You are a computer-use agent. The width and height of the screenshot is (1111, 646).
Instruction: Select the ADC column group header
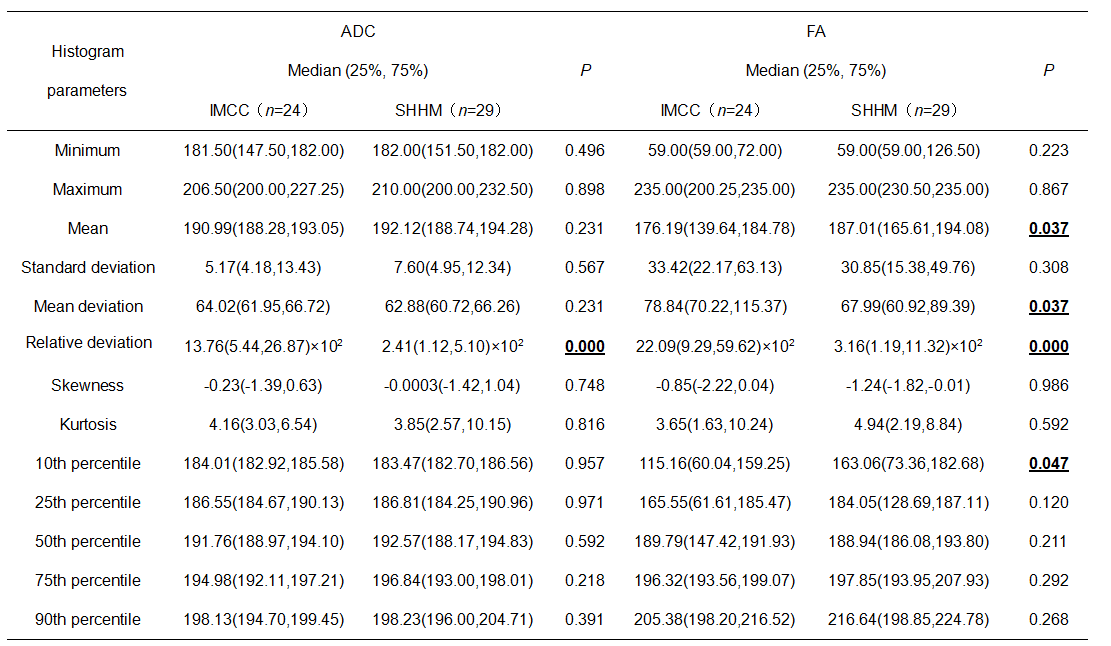point(358,32)
